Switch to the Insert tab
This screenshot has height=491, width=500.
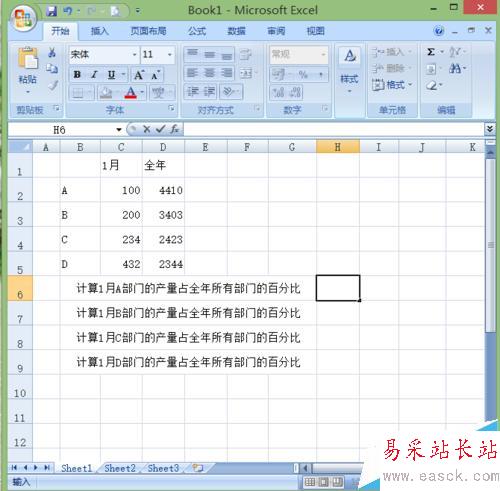[100, 31]
